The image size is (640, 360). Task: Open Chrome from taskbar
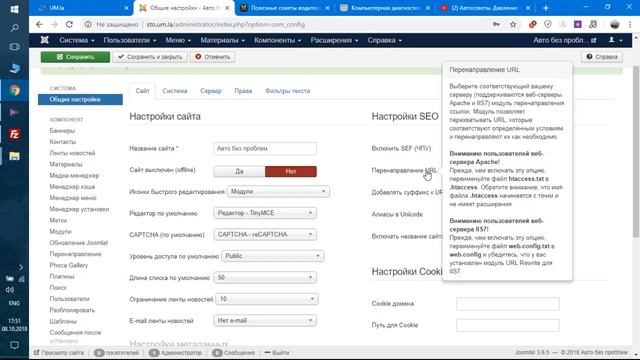(x=14, y=91)
